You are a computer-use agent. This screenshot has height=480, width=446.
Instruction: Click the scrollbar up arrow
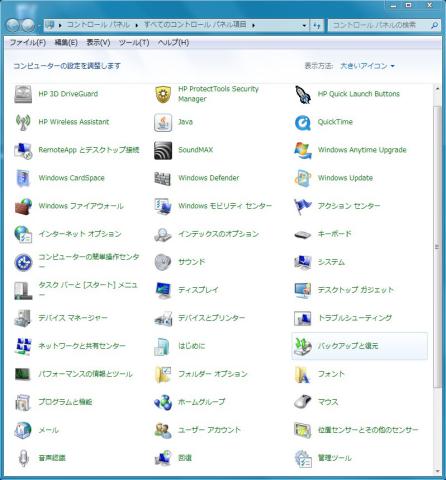[437, 89]
